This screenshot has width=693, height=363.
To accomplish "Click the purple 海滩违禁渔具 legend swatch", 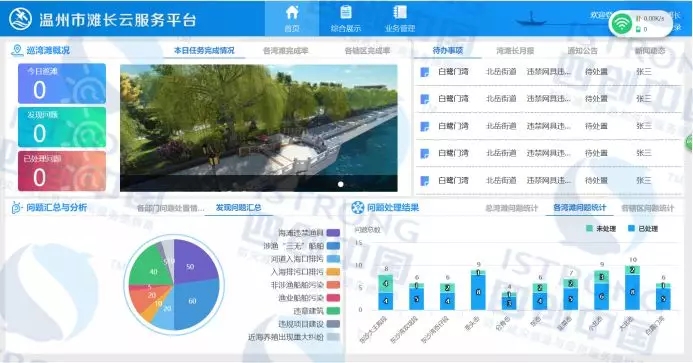I will [x=333, y=233].
